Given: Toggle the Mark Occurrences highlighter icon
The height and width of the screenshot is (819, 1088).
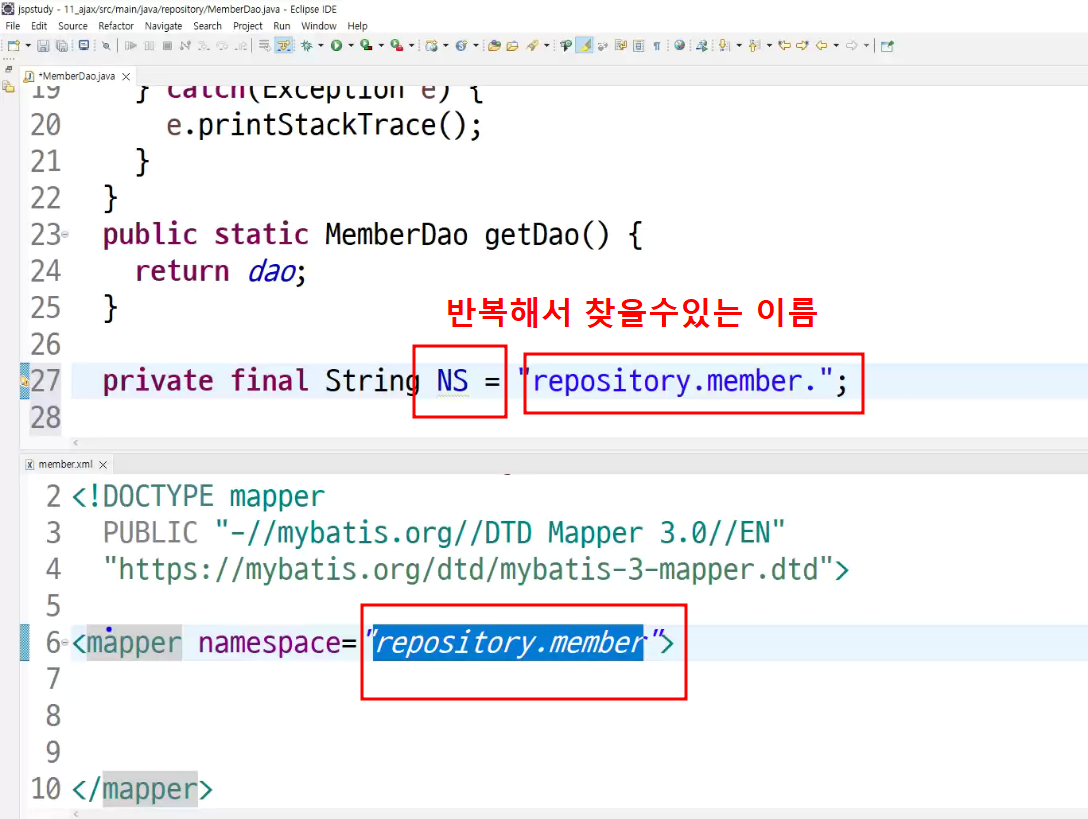Looking at the screenshot, I should 584,46.
